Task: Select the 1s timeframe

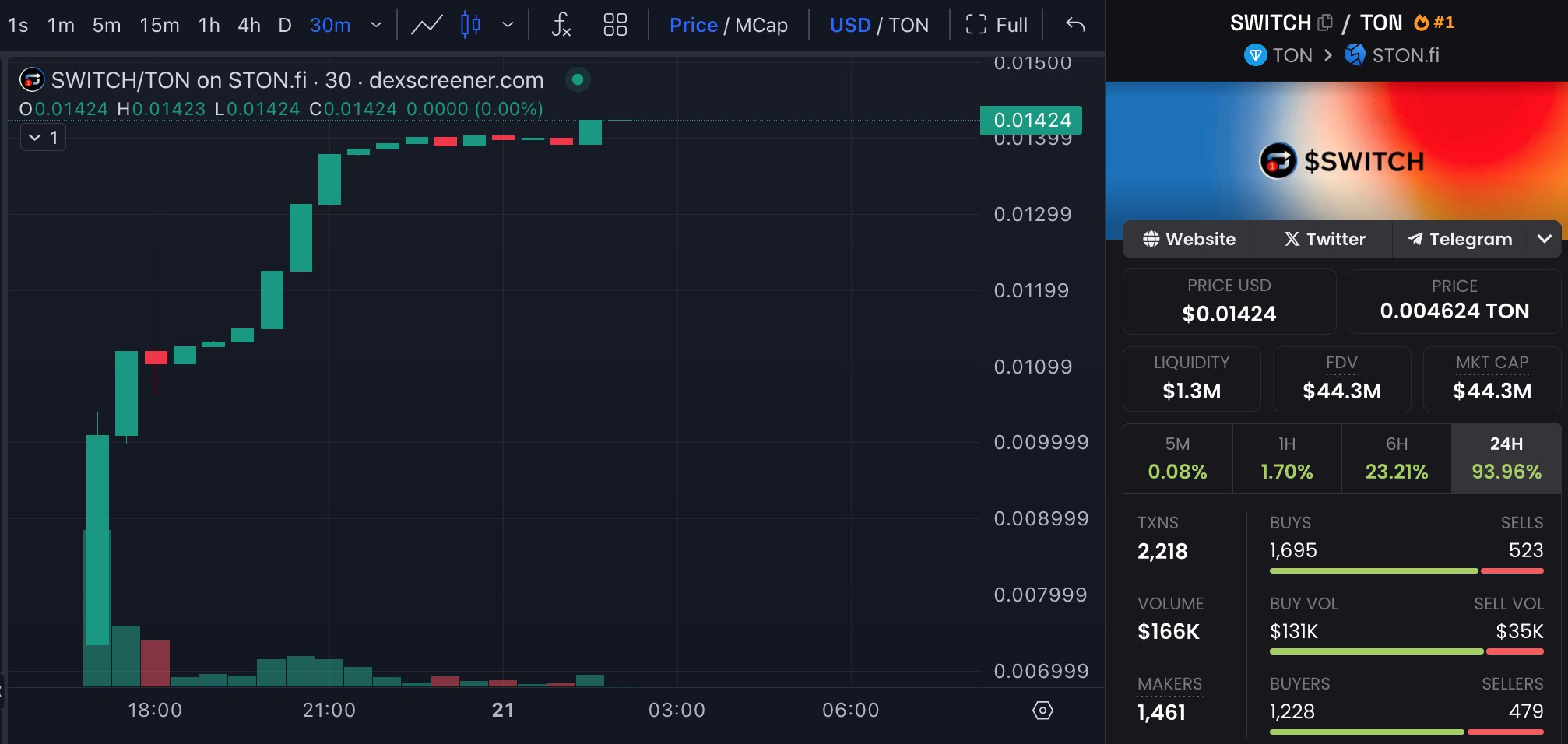Action: point(18,25)
